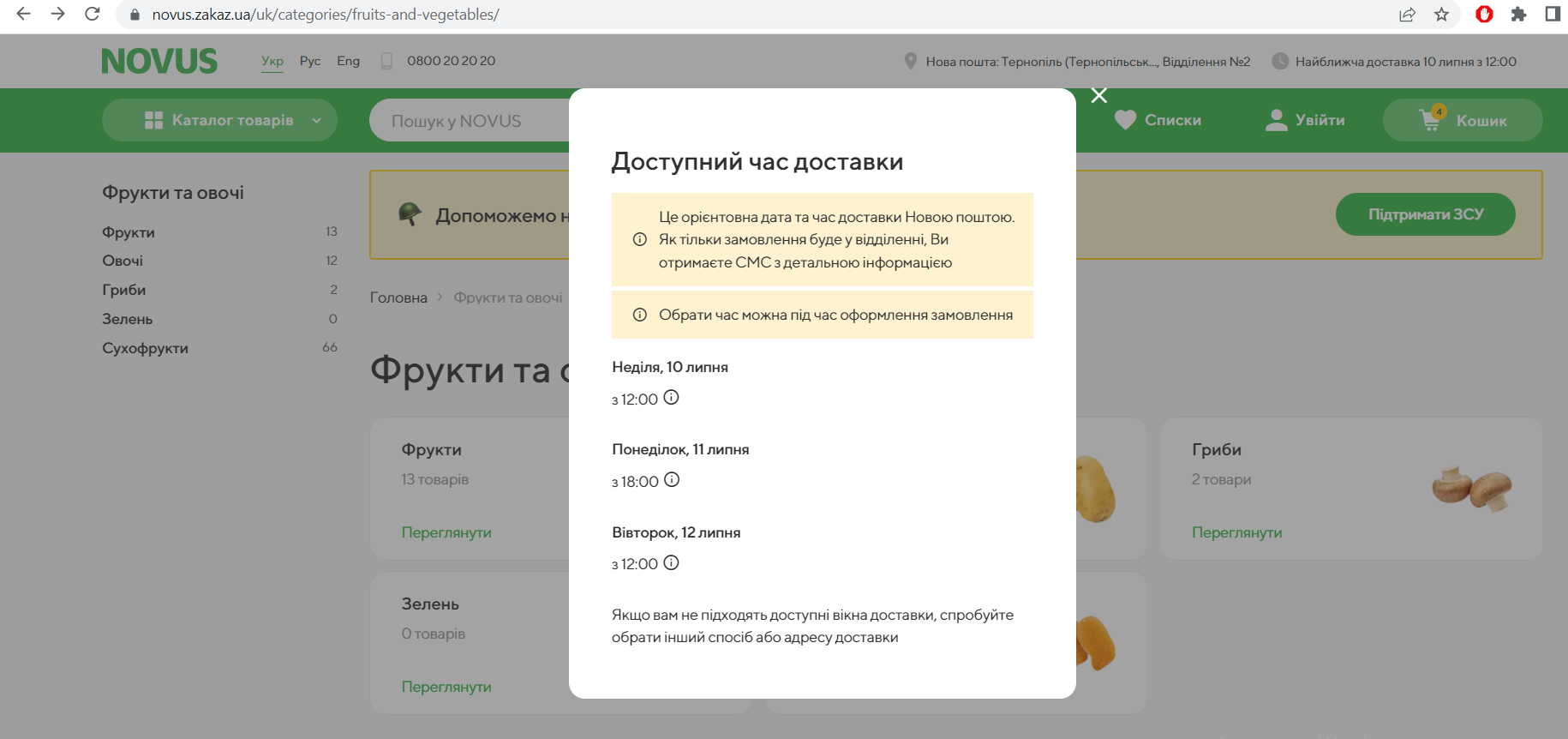Open browser extensions puzzle icon
This screenshot has height=739, width=1568.
click(x=1518, y=15)
